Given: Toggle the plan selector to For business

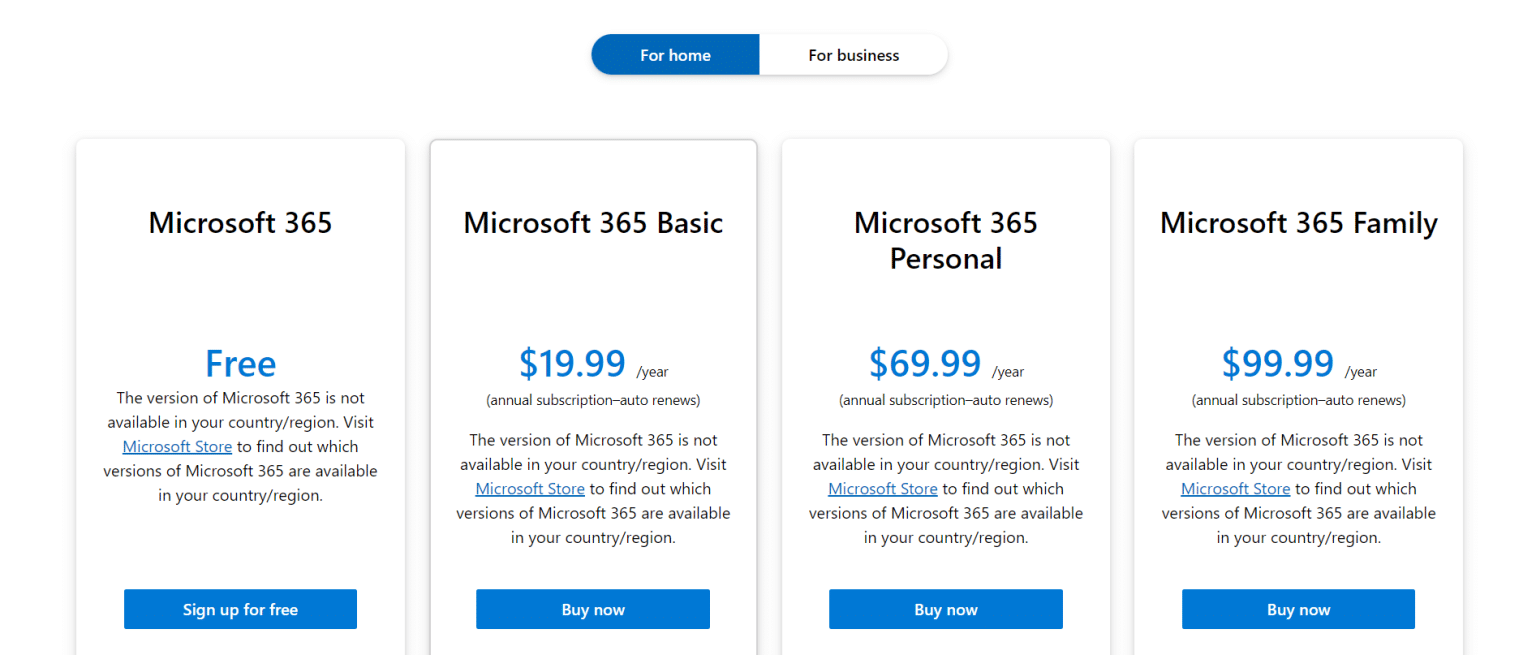Looking at the screenshot, I should [853, 54].
